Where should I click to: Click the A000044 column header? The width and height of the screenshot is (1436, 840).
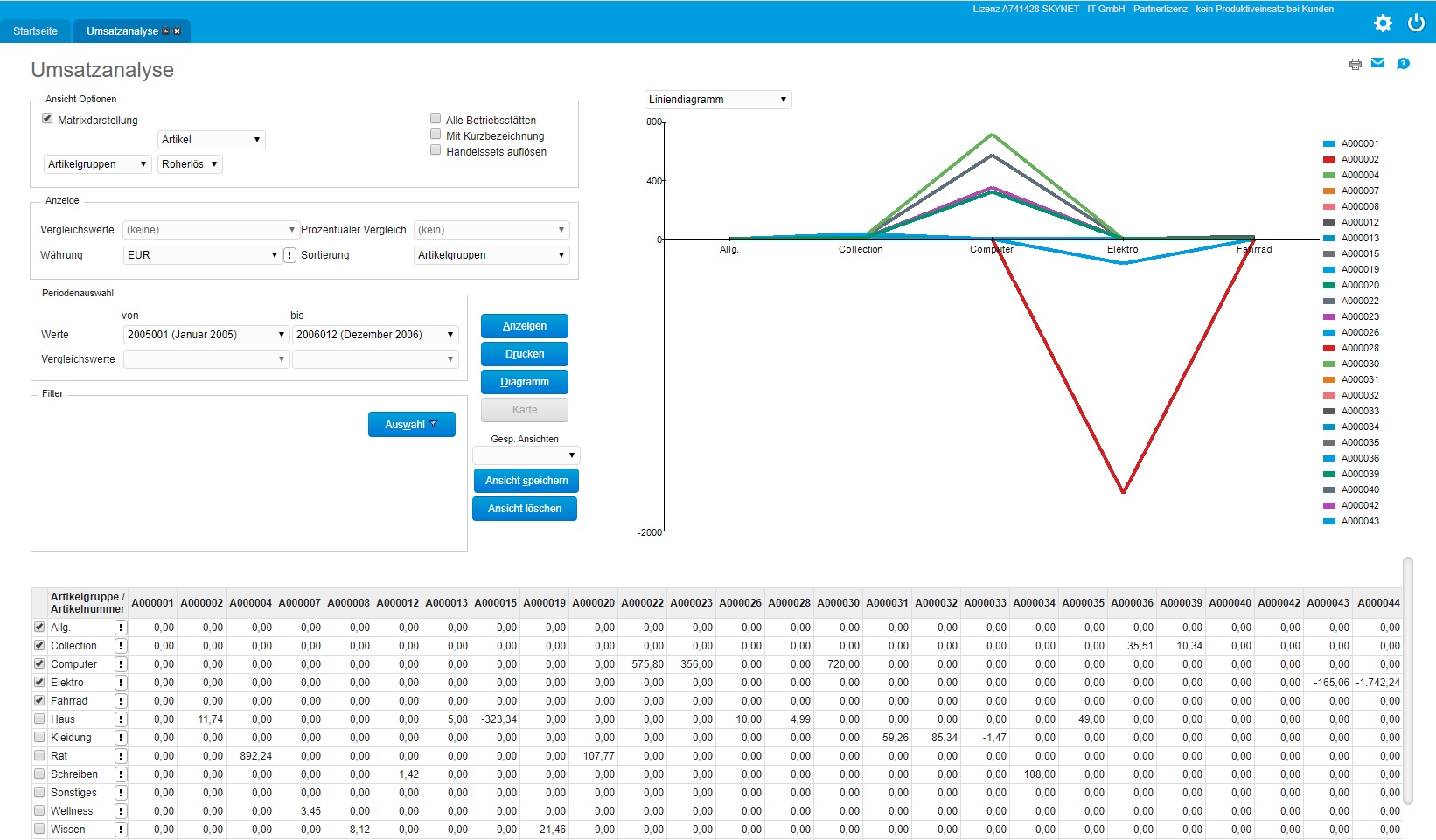click(1379, 603)
